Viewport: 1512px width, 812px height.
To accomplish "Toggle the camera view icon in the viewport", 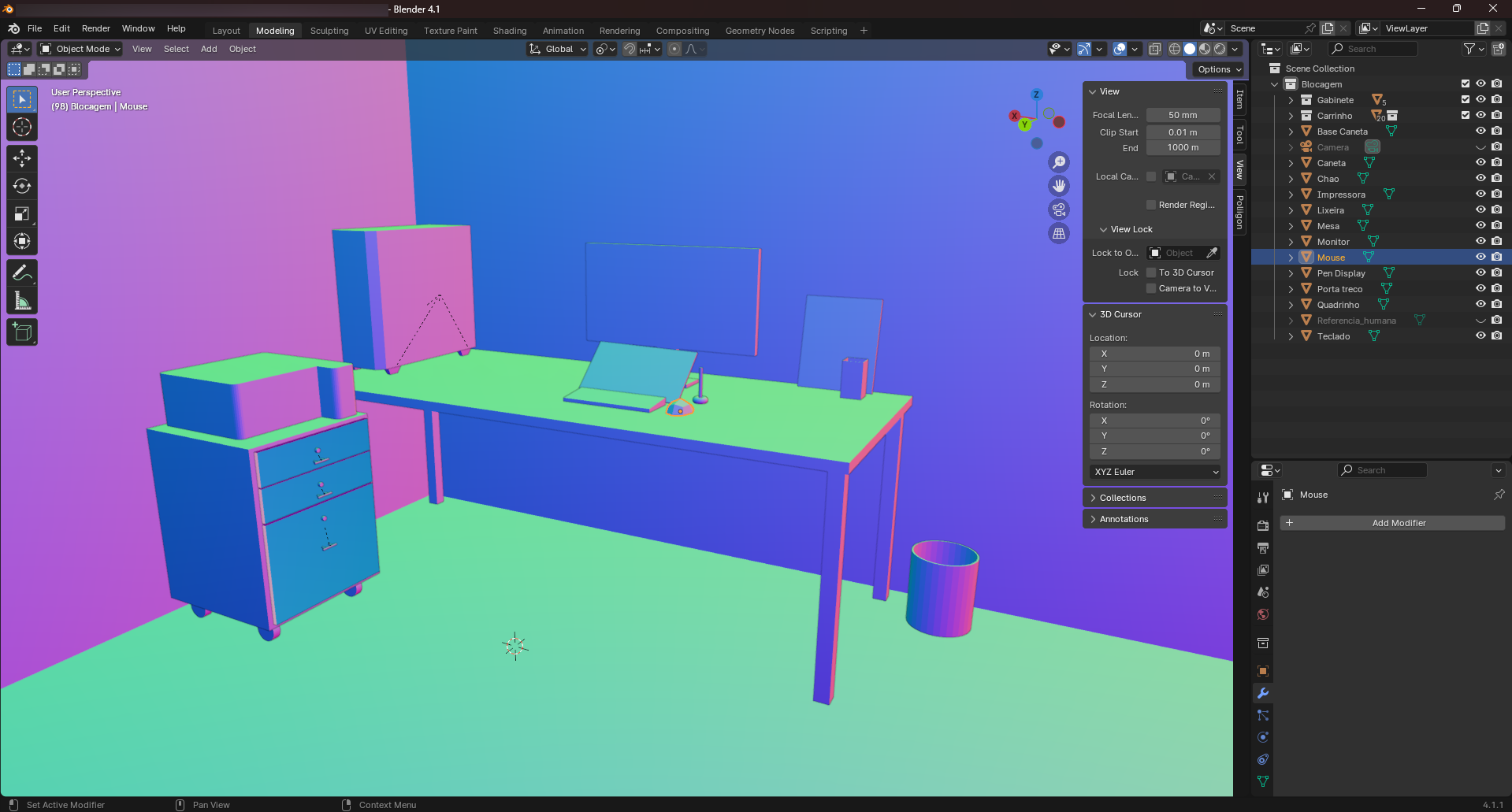I will tap(1059, 209).
